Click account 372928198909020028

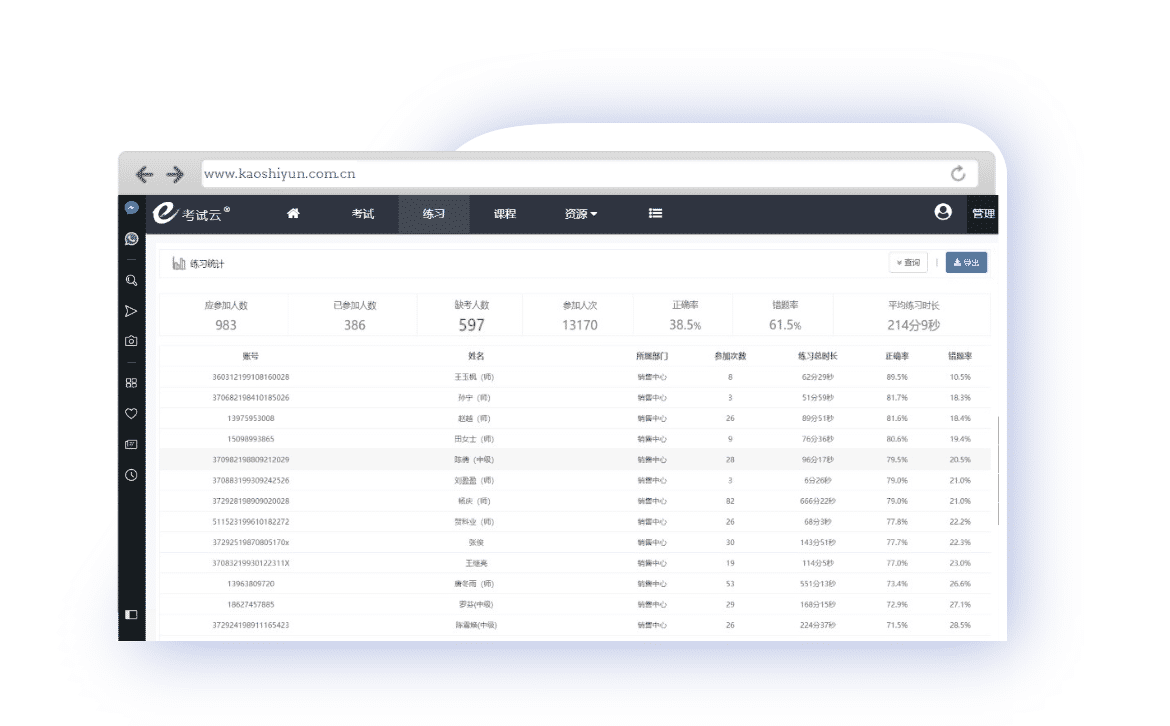pyautogui.click(x=251, y=501)
